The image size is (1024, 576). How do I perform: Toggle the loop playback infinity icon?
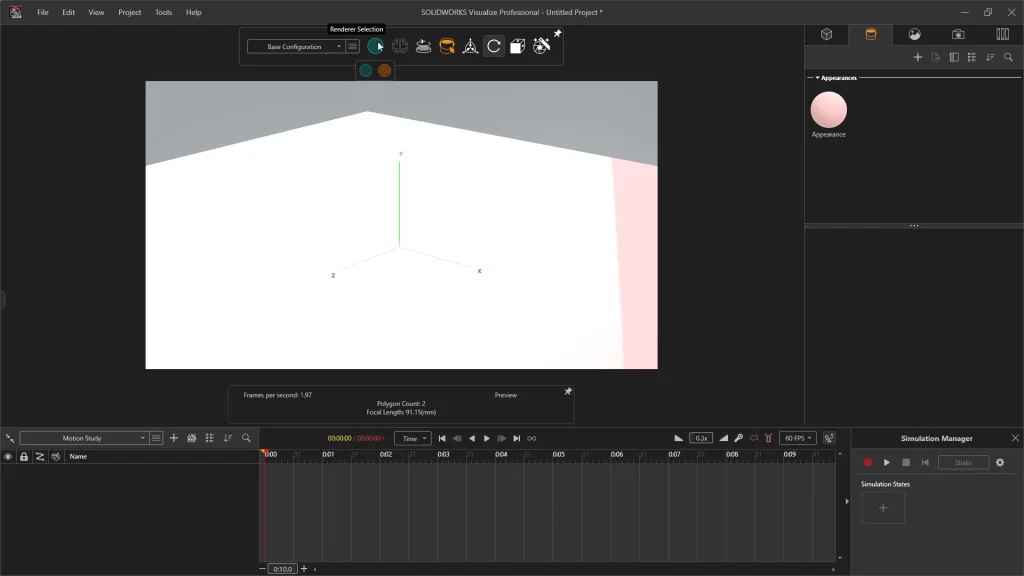532,438
